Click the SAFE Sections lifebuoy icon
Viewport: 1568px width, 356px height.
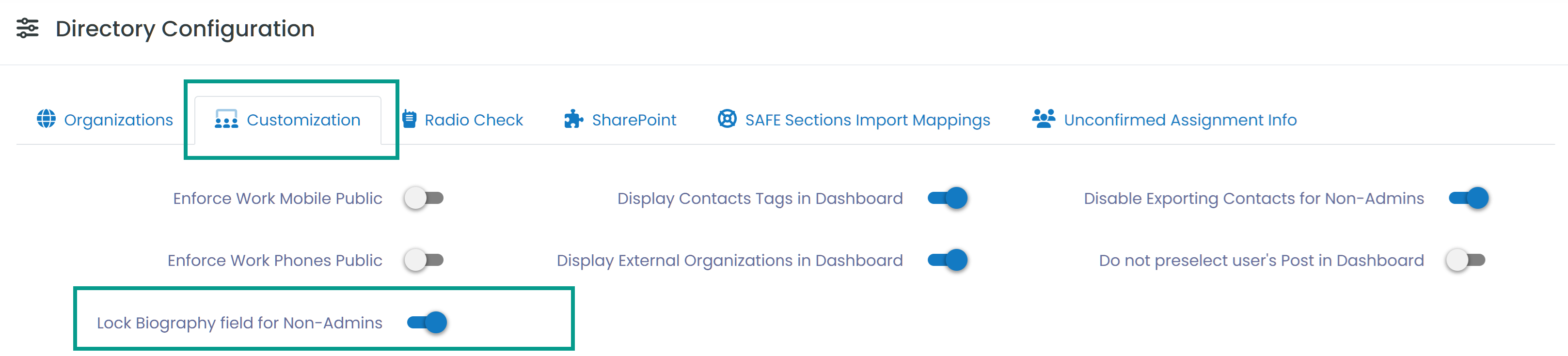[x=727, y=119]
